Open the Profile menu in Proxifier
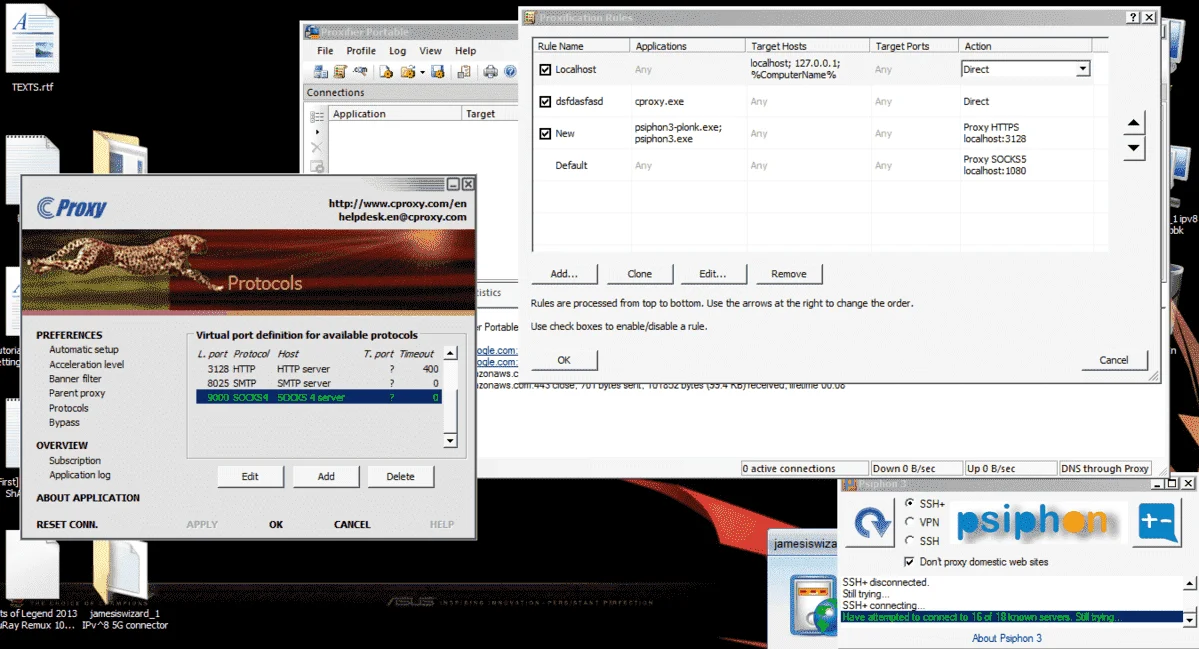 pyautogui.click(x=361, y=50)
